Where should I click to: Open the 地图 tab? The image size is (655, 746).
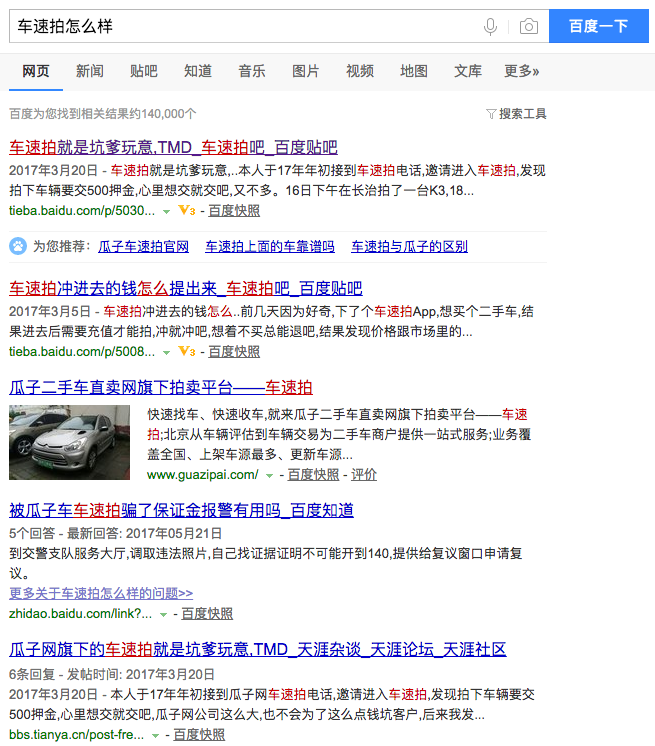point(414,71)
